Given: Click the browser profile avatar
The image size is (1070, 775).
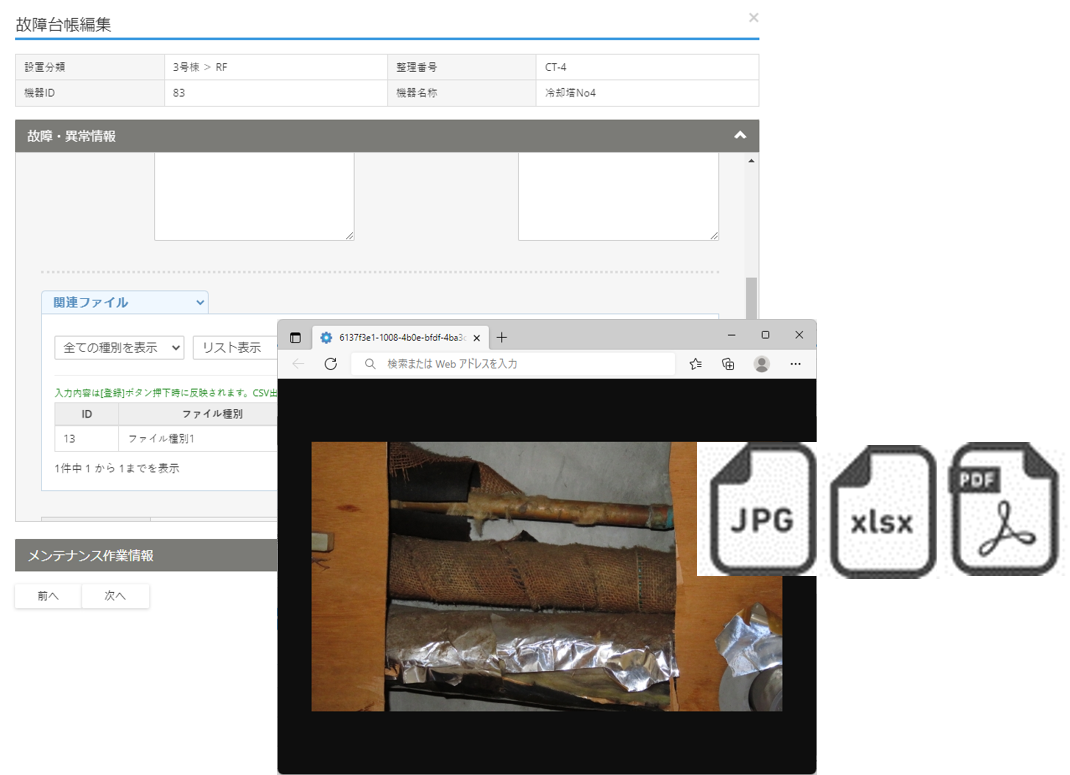Looking at the screenshot, I should [762, 364].
